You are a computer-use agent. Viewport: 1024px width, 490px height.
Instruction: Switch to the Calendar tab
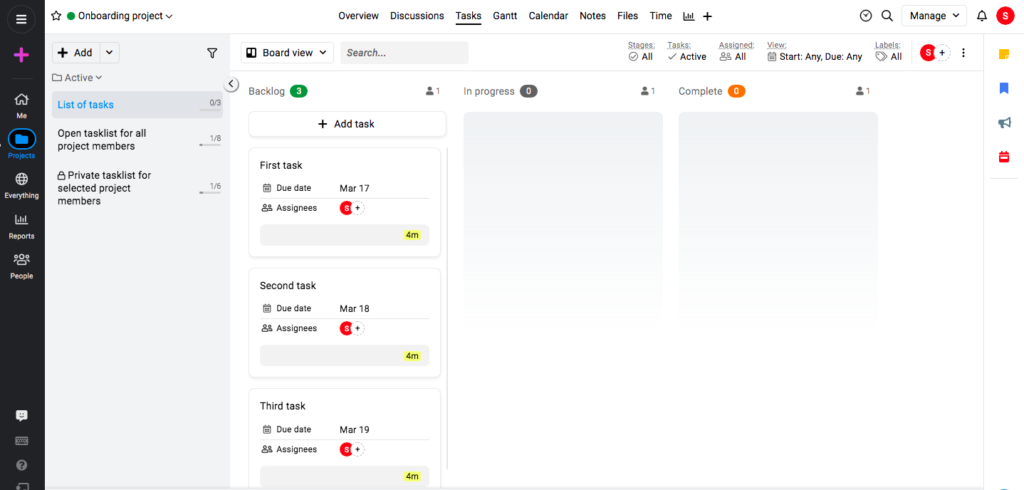[x=549, y=16]
